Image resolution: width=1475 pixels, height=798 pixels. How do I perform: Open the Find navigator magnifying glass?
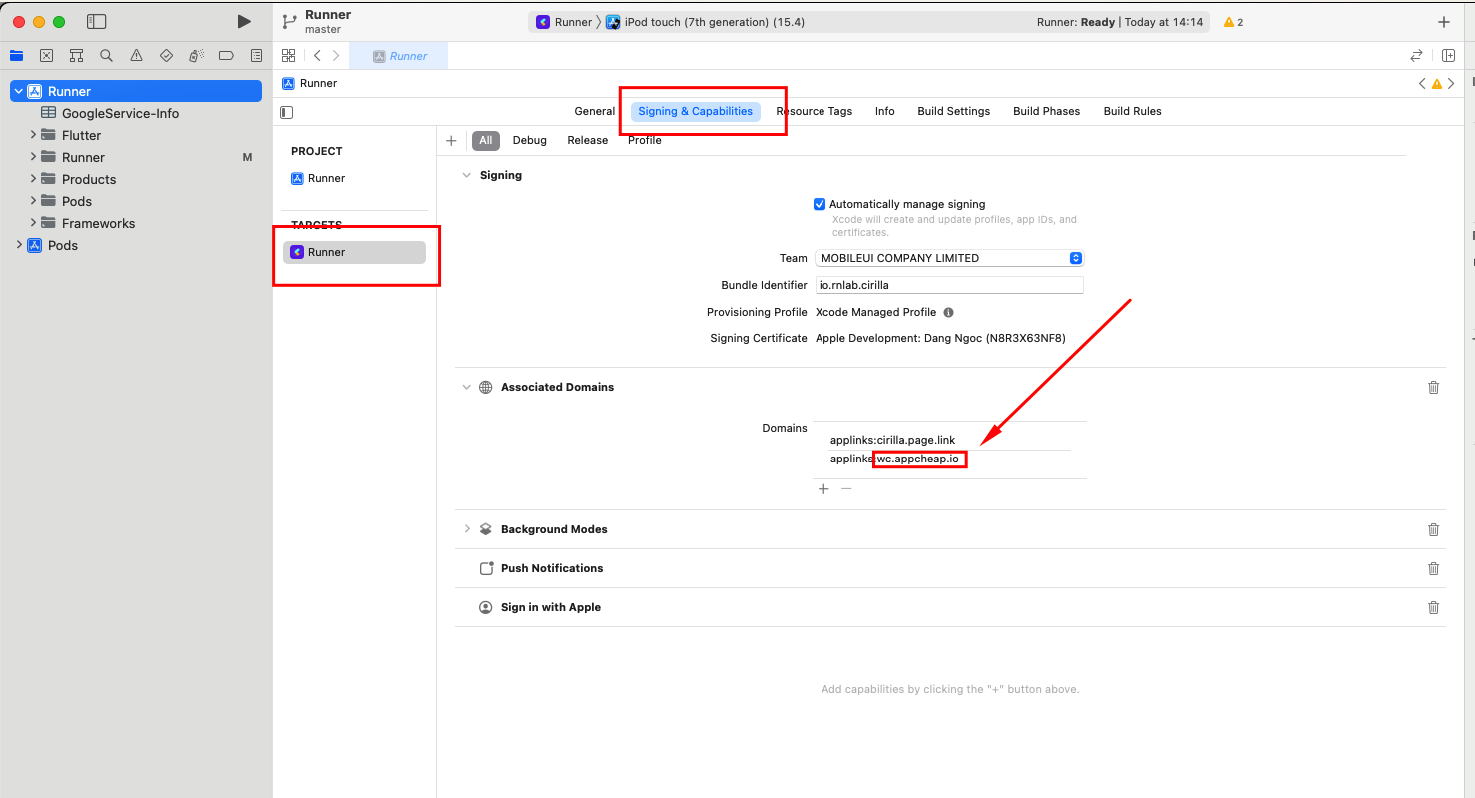tap(106, 56)
